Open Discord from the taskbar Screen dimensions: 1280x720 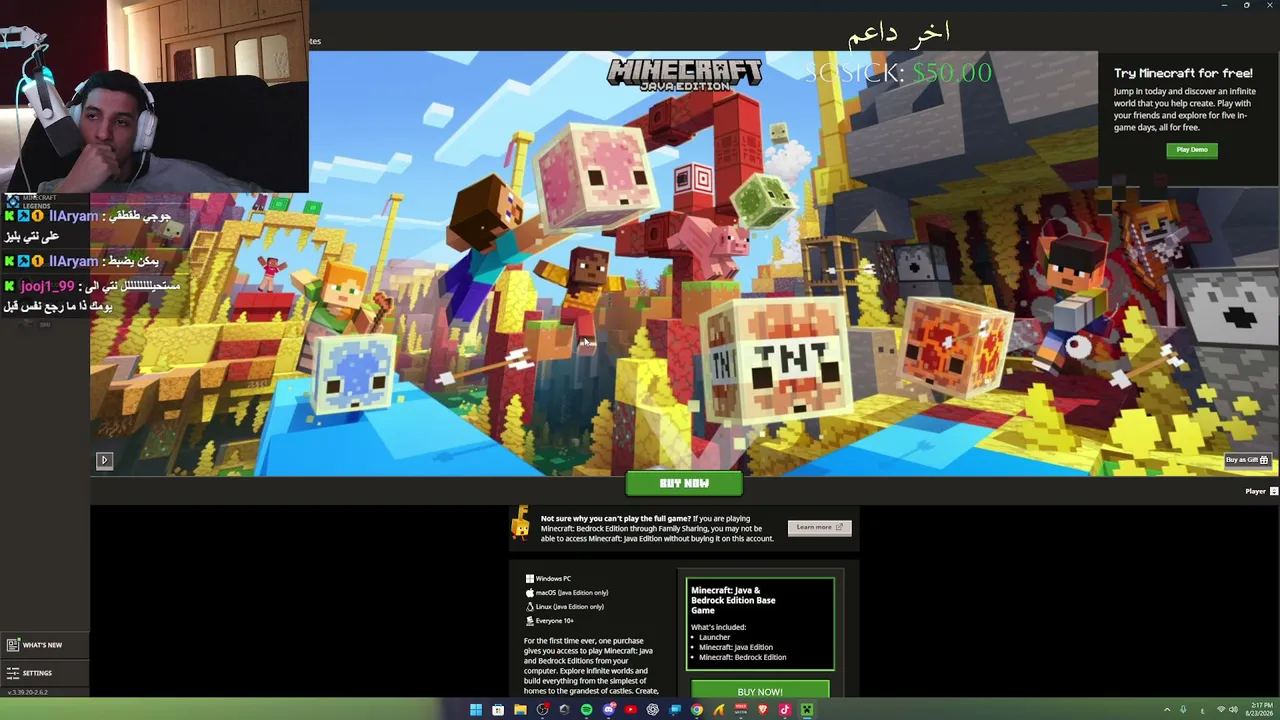608,710
